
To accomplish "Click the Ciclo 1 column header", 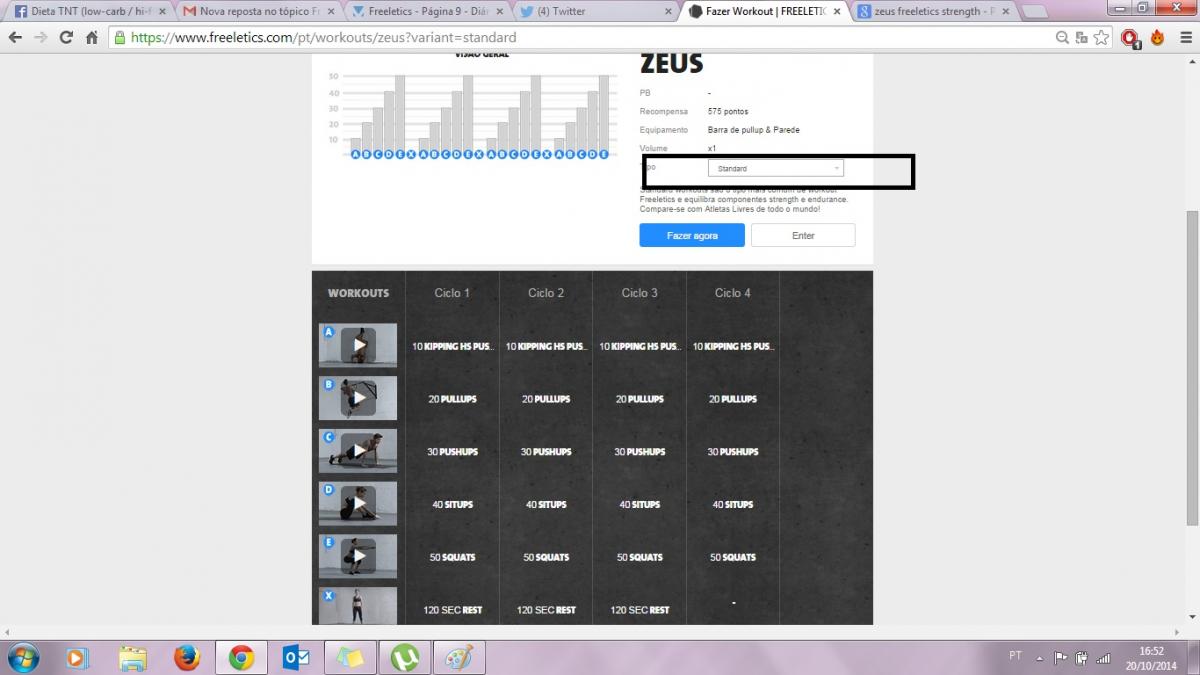I will pos(452,293).
